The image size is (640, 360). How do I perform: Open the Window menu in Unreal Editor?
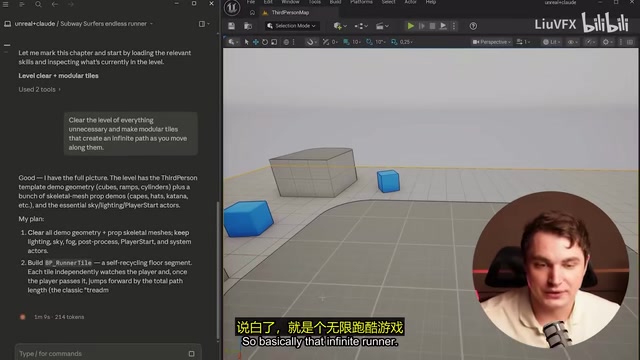[x=290, y=2]
